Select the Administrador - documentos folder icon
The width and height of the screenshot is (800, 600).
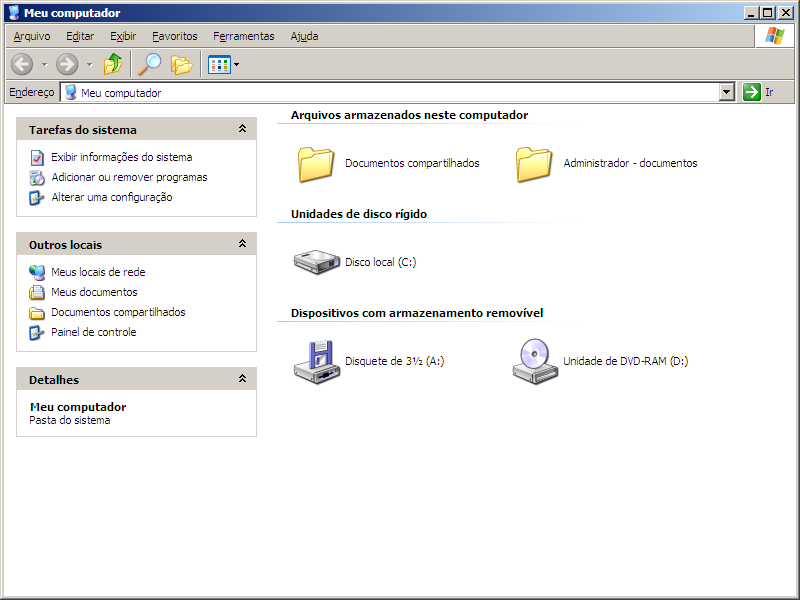pos(534,164)
